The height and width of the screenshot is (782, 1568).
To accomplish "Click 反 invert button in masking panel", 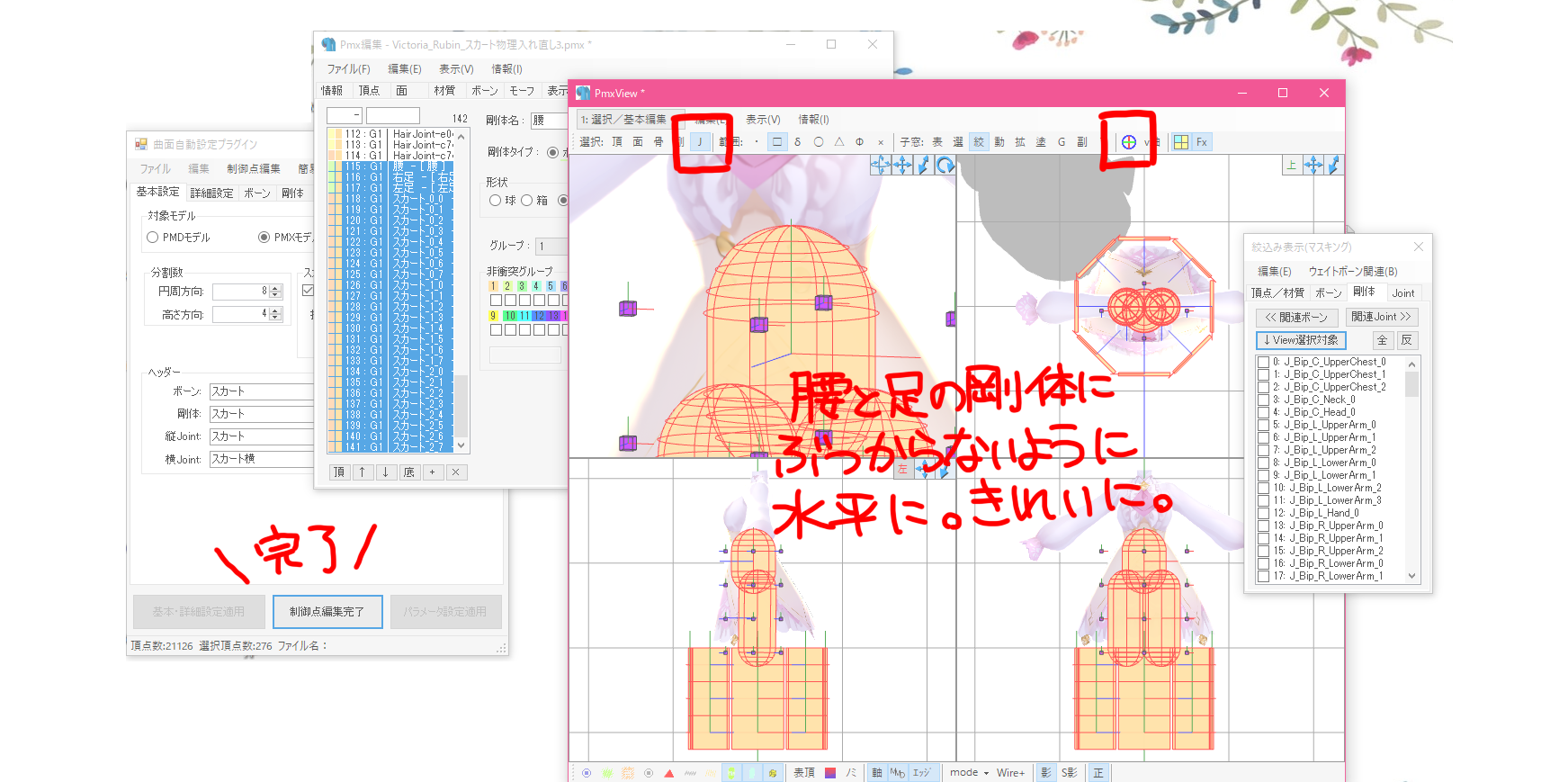I will (x=1407, y=340).
